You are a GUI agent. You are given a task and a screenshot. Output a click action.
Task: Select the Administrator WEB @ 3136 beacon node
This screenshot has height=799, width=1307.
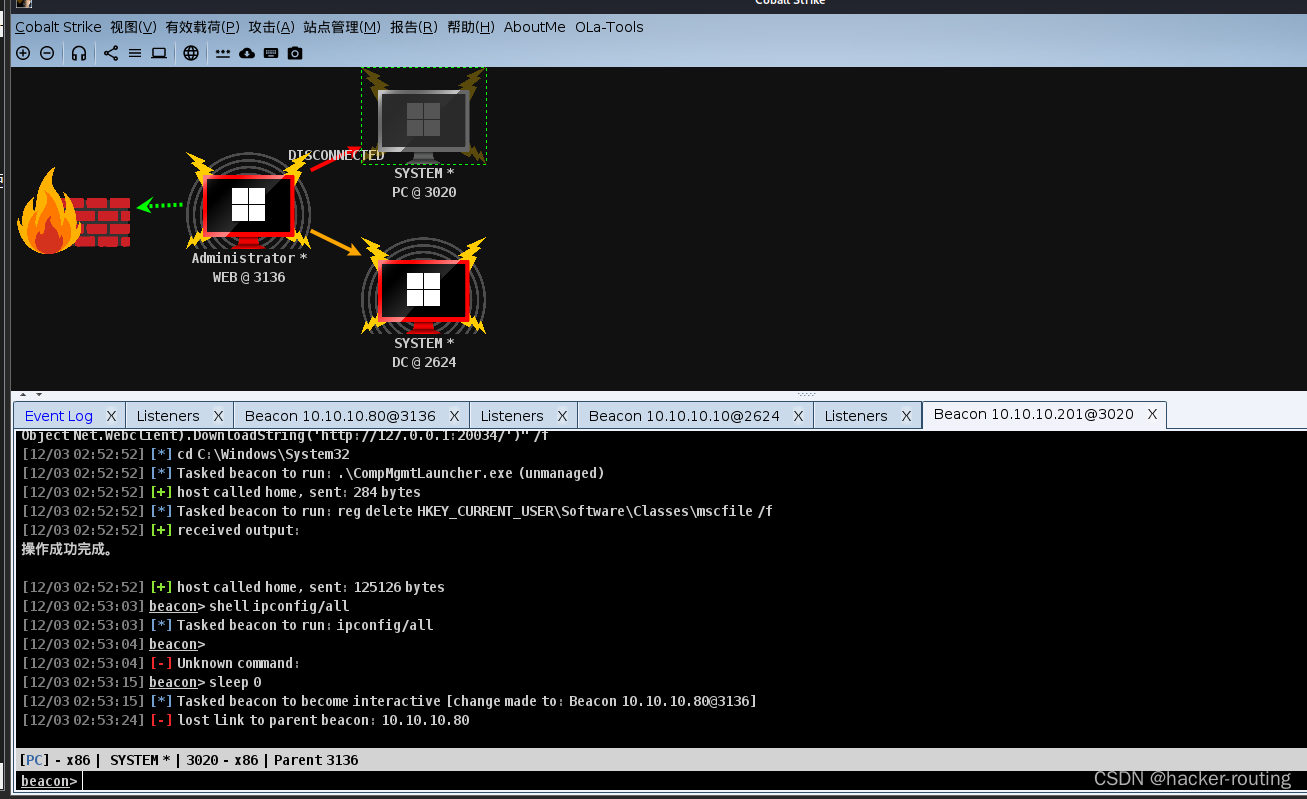248,218
